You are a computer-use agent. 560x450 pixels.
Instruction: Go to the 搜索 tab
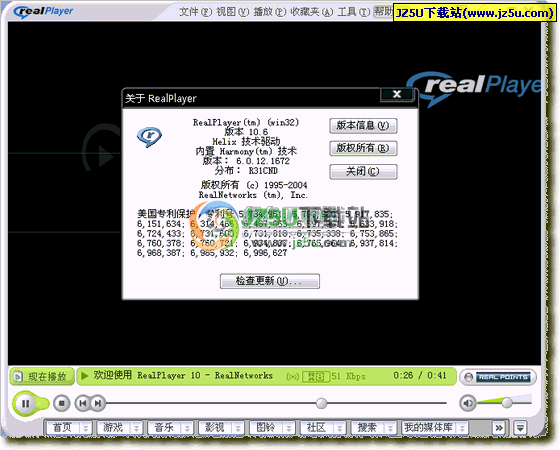pyautogui.click(x=367, y=427)
